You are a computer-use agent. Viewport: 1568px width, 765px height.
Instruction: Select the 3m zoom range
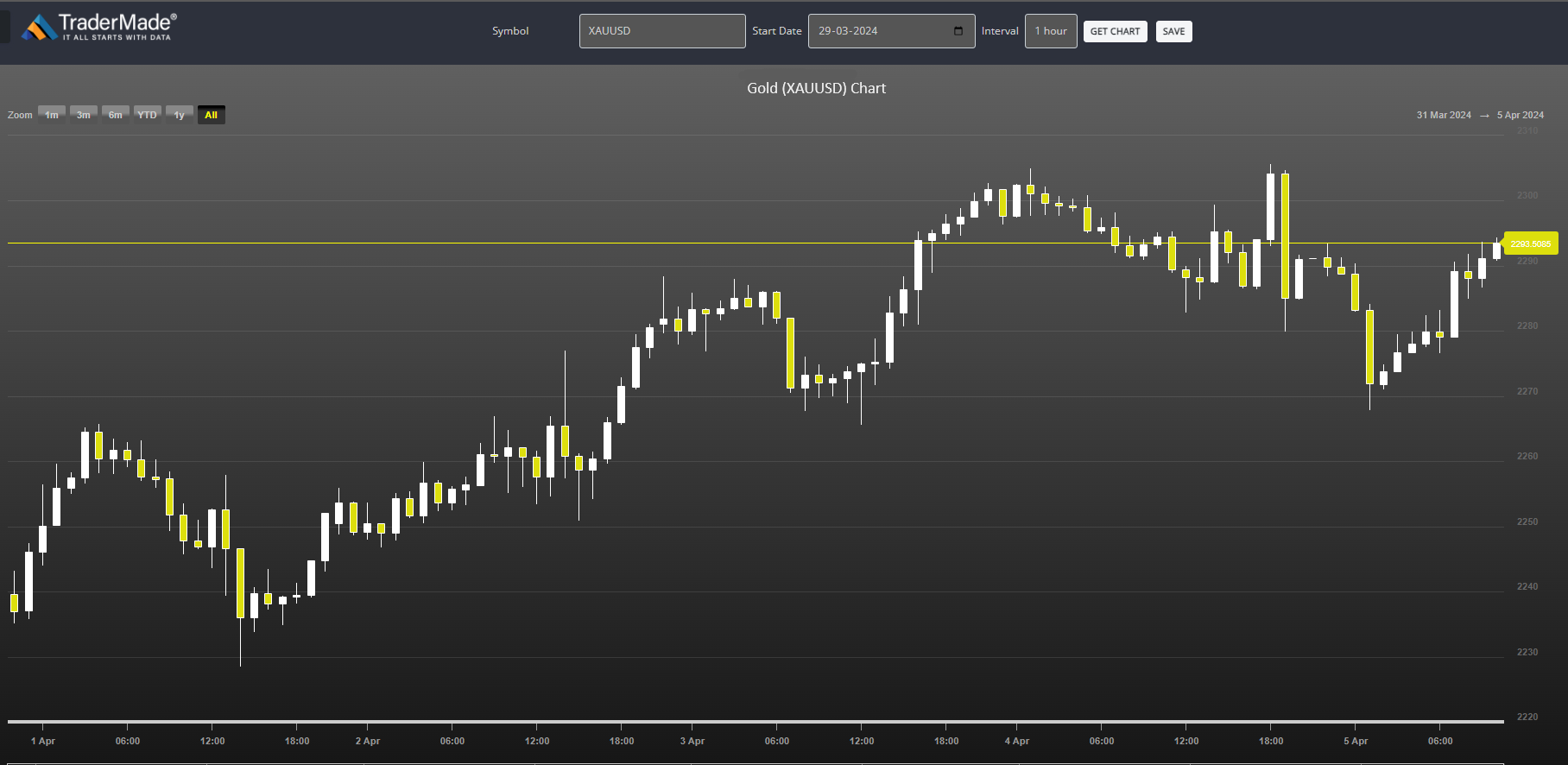pos(84,115)
